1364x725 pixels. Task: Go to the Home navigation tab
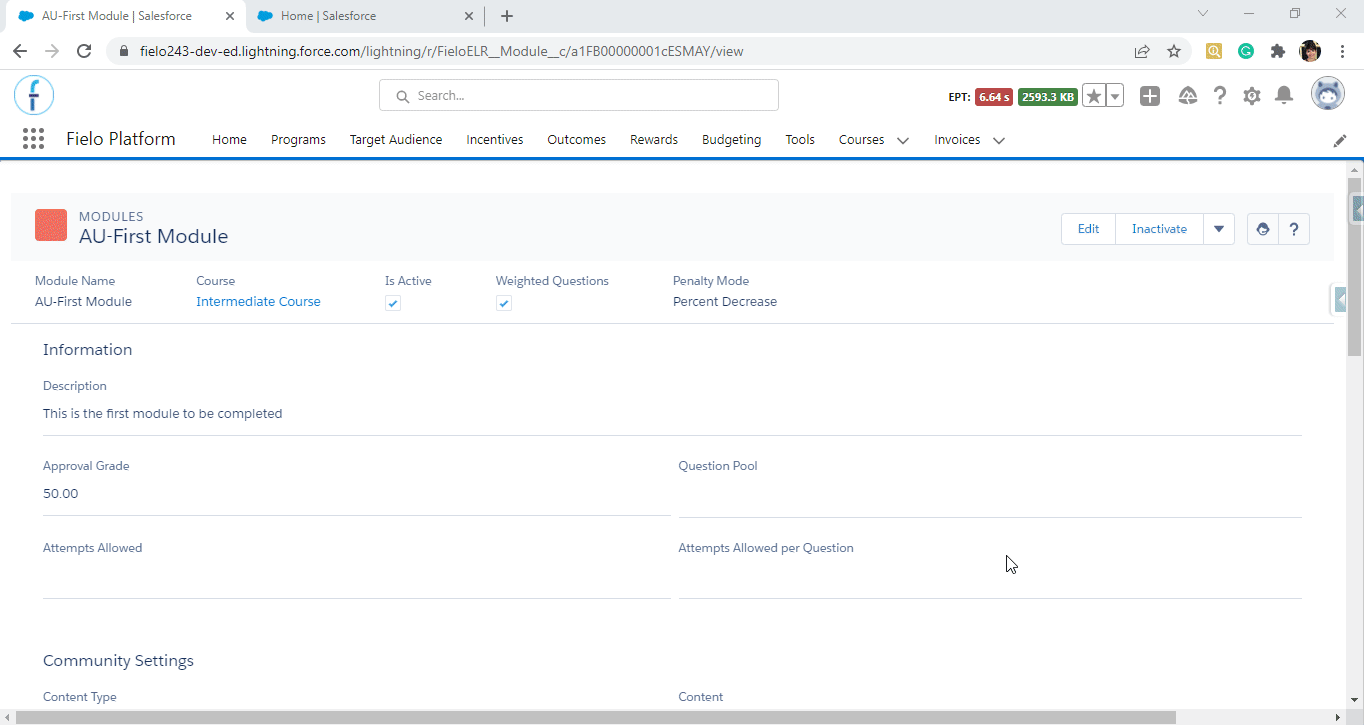coord(229,140)
